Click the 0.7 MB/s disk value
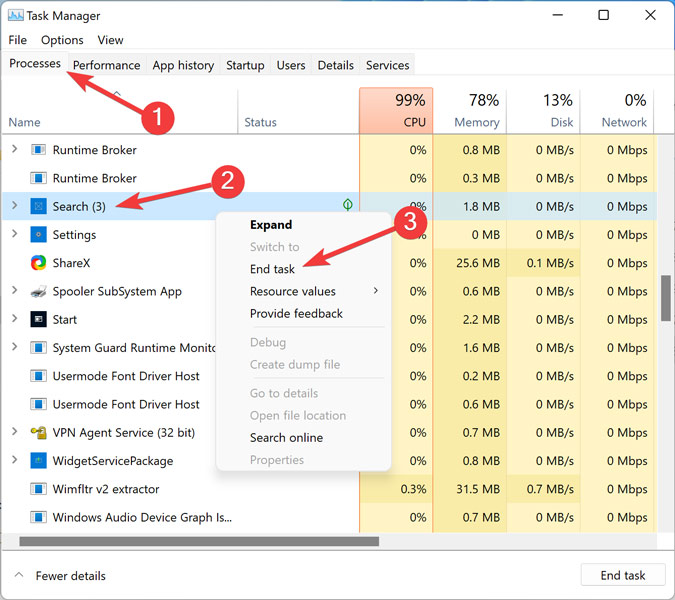 click(550, 489)
